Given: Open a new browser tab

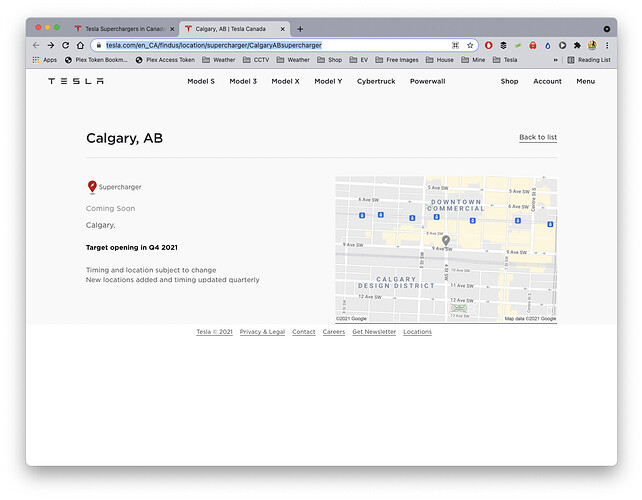Looking at the screenshot, I should [x=300, y=29].
